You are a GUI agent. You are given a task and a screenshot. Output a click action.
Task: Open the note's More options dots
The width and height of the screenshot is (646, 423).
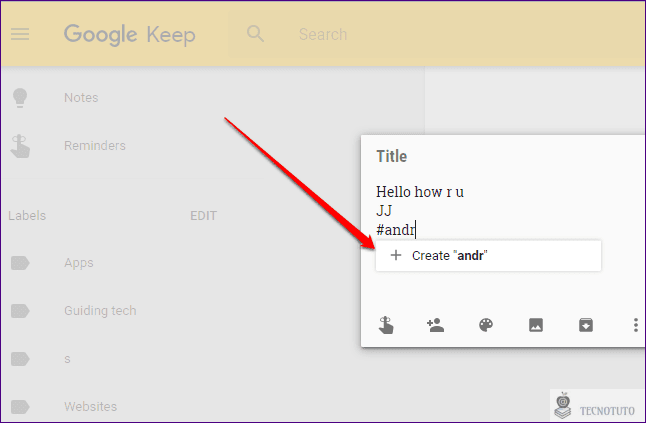pos(636,325)
